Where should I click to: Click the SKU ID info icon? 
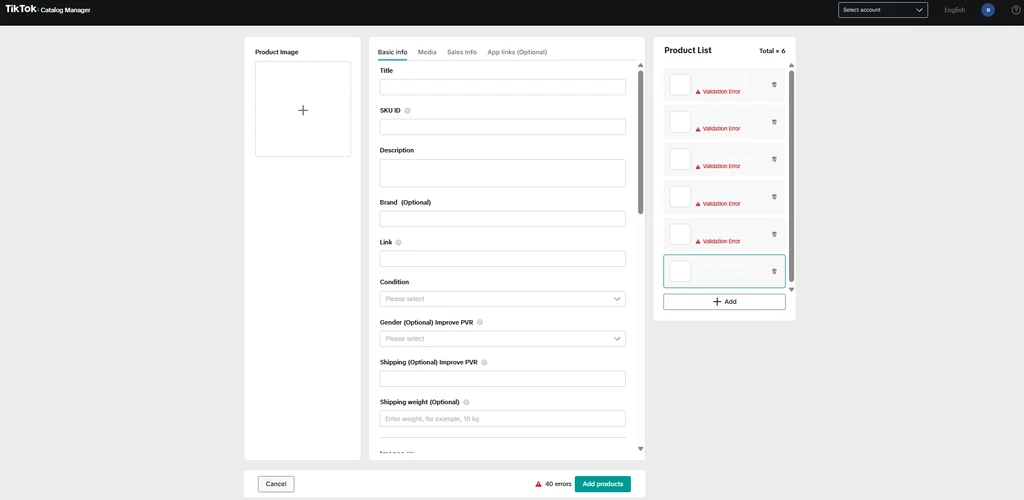pos(408,111)
